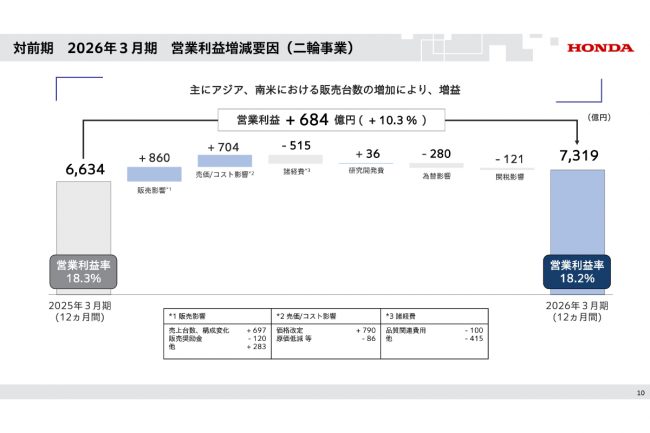Click the 価格改定 +790 row
The width and height of the screenshot is (650, 433).
[326, 330]
